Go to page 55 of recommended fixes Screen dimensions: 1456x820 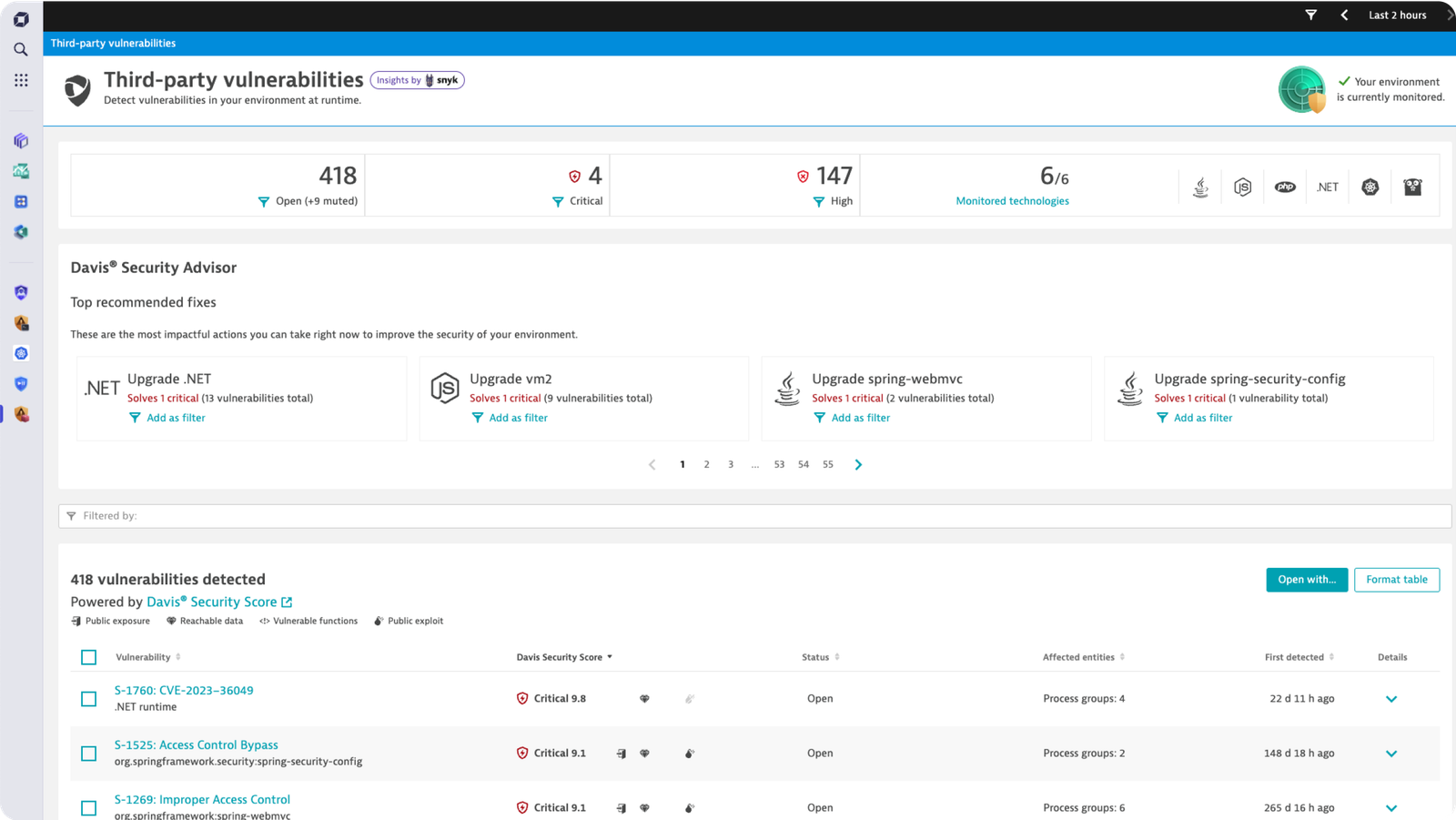tap(828, 464)
